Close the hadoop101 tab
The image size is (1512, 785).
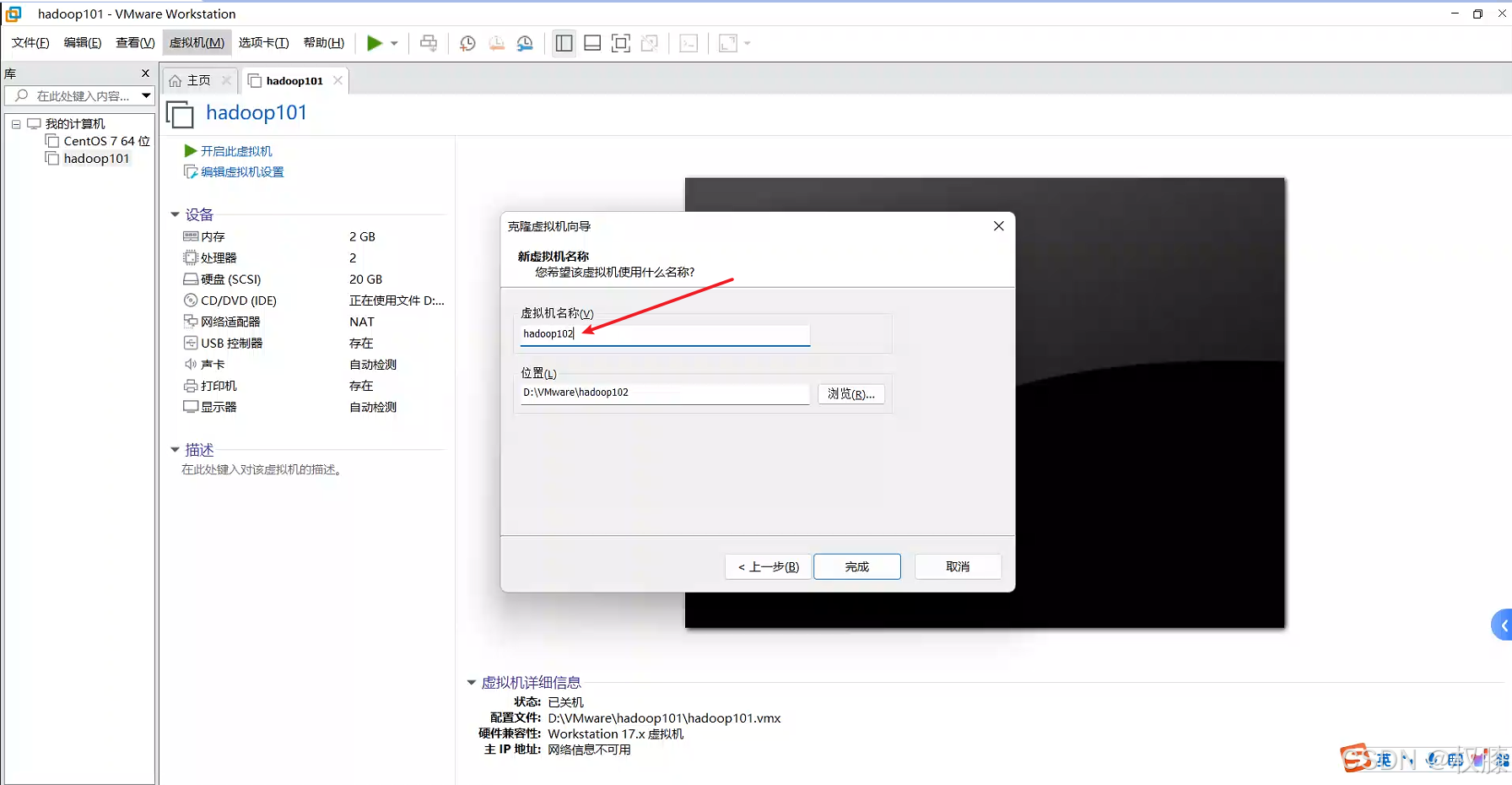pyautogui.click(x=337, y=80)
